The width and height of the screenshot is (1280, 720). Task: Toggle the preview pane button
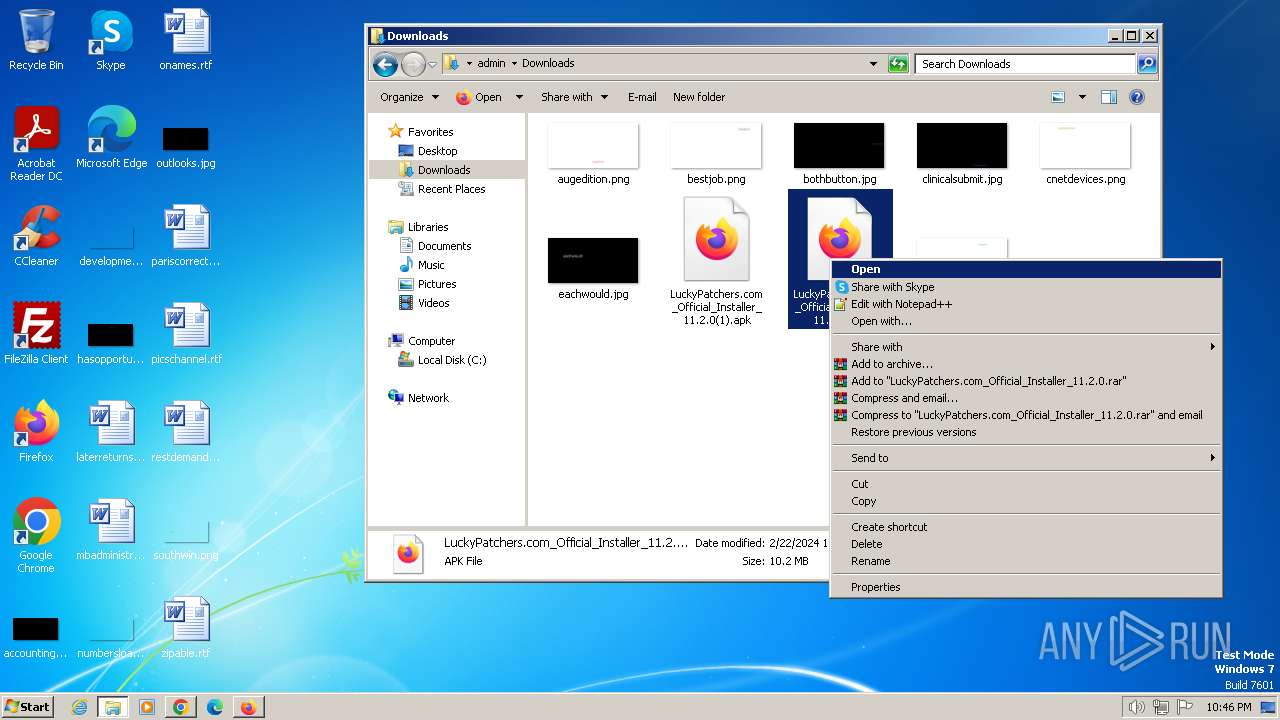(1108, 97)
